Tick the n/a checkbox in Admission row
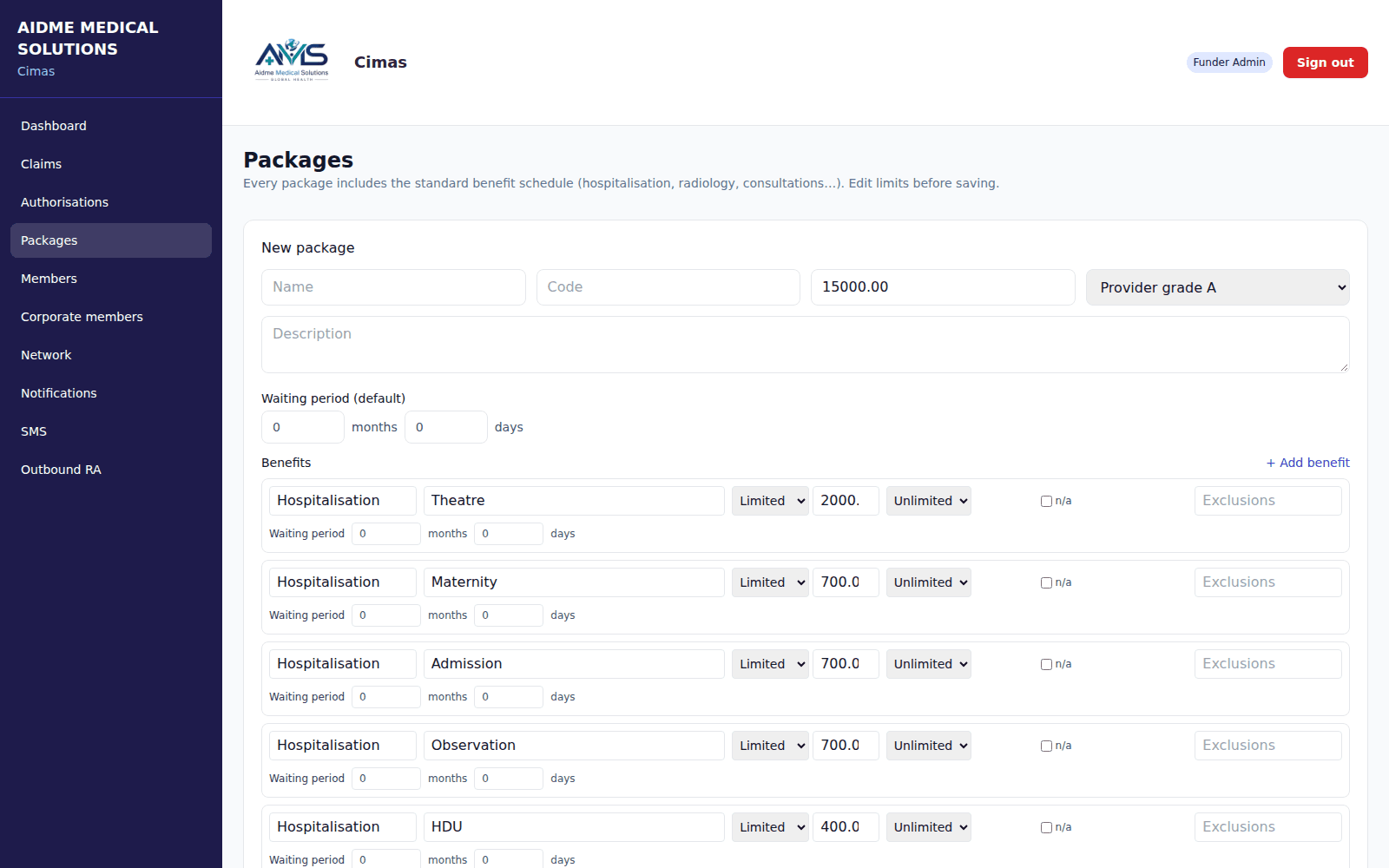The image size is (1389, 868). 1046,664
